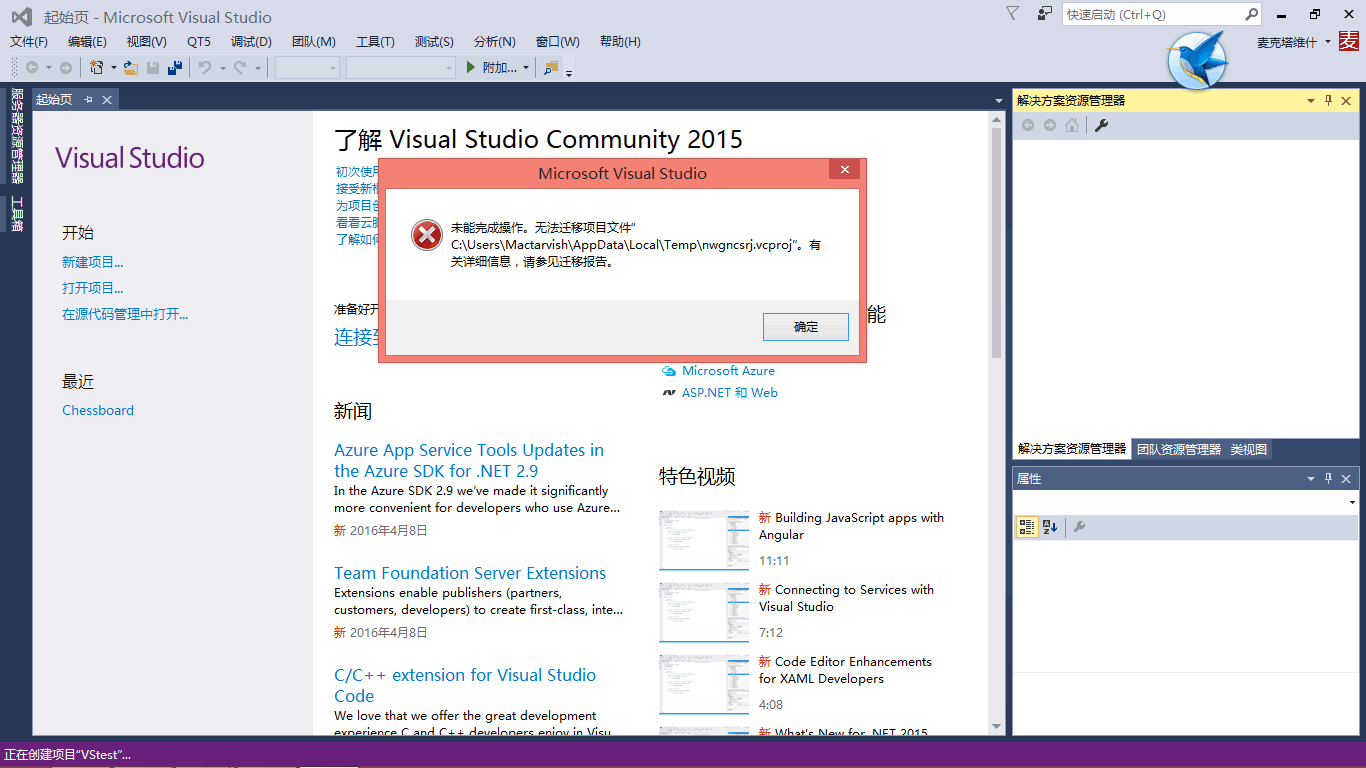Switch to the 类视图 tab

[x=1249, y=450]
